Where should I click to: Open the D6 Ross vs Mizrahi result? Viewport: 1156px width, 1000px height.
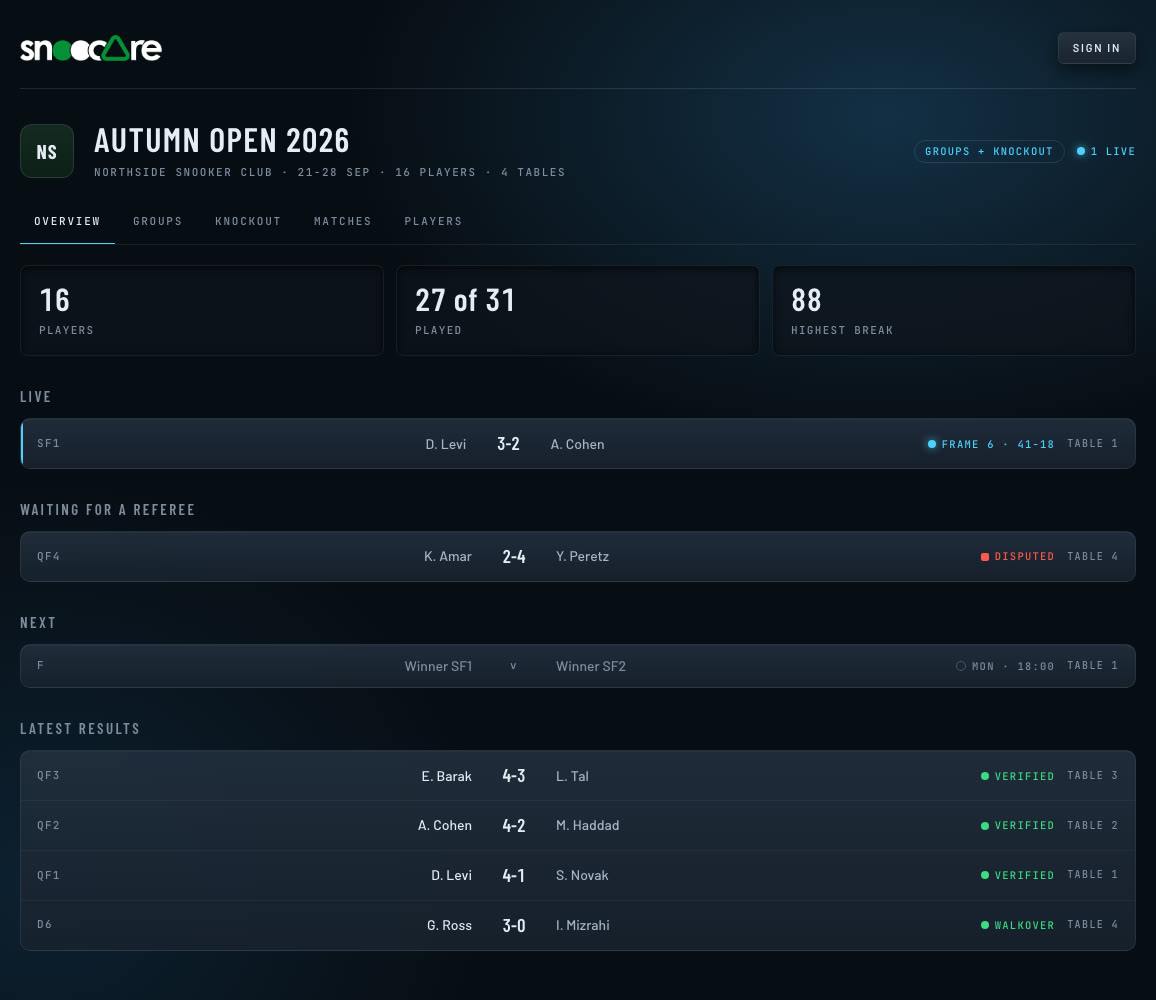(577, 925)
